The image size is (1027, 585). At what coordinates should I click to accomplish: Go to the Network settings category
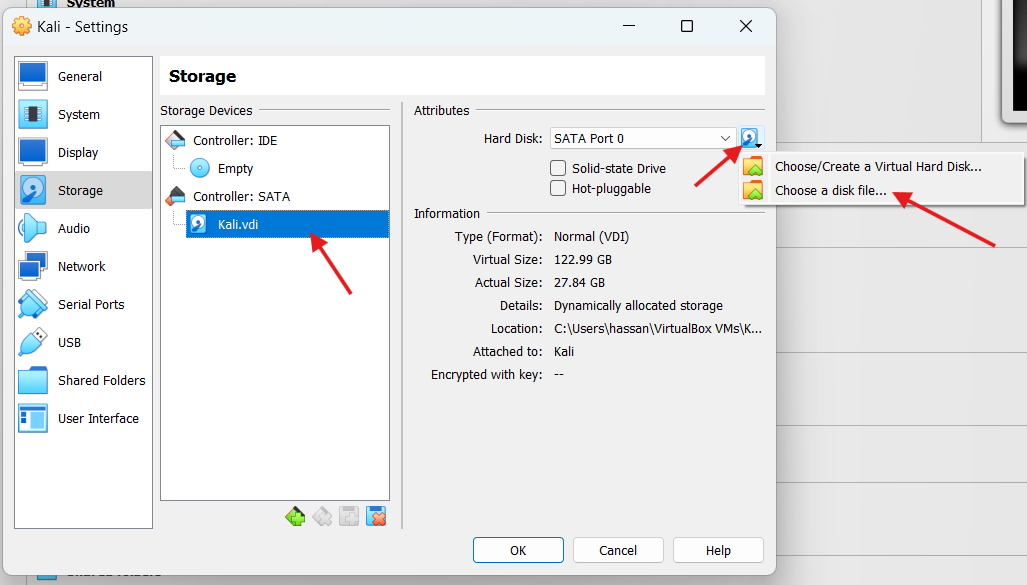pyautogui.click(x=83, y=267)
